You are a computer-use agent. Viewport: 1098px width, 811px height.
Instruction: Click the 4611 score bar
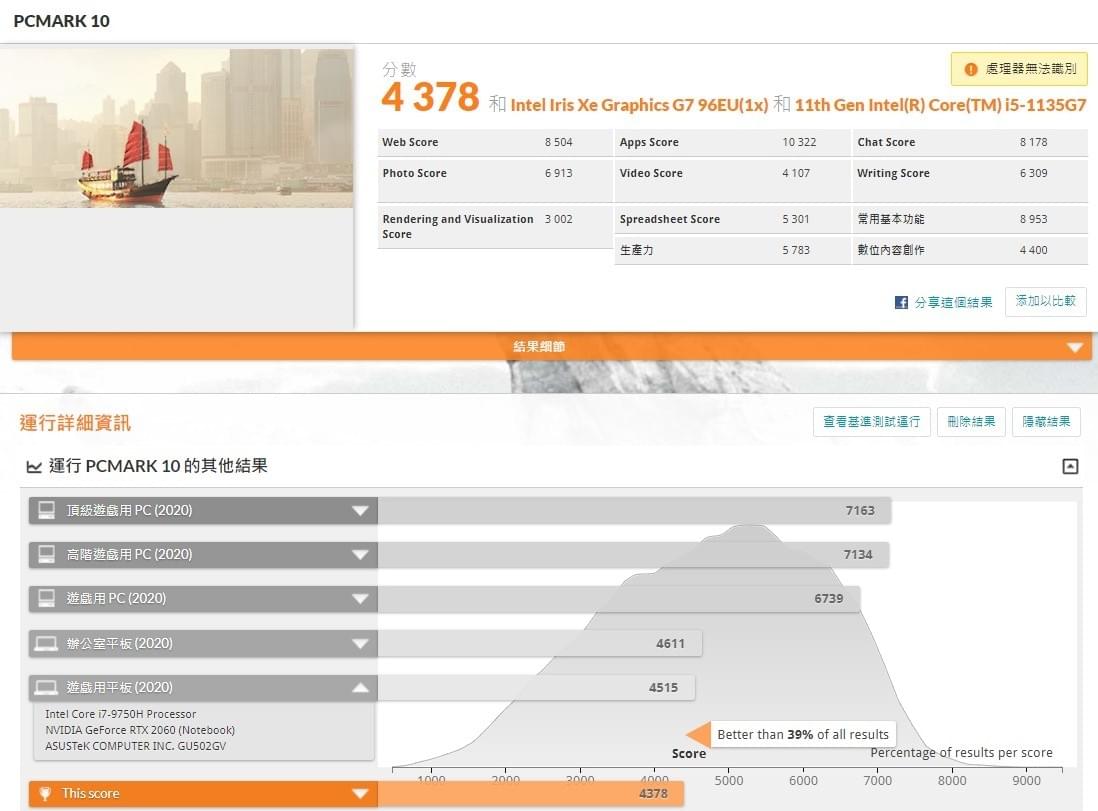540,644
